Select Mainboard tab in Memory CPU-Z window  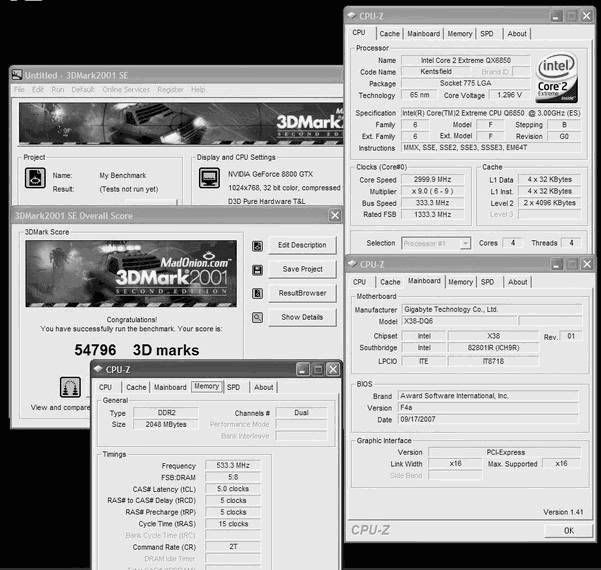[170, 388]
